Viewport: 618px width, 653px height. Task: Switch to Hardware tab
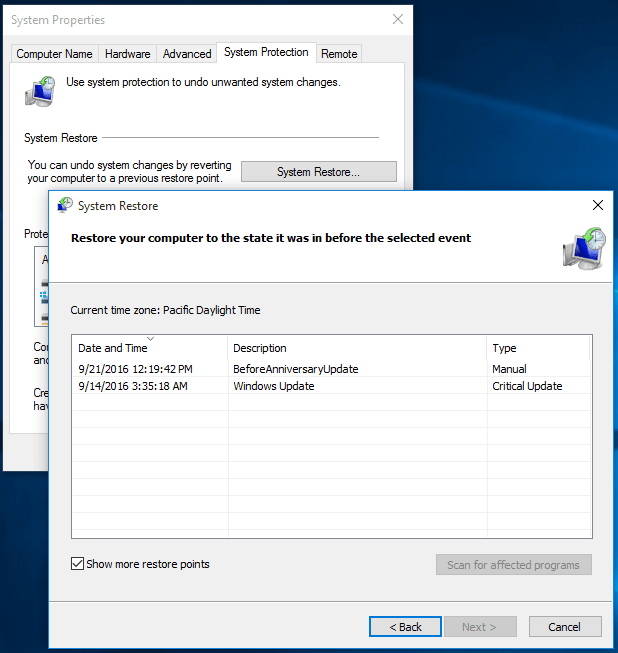pos(127,54)
